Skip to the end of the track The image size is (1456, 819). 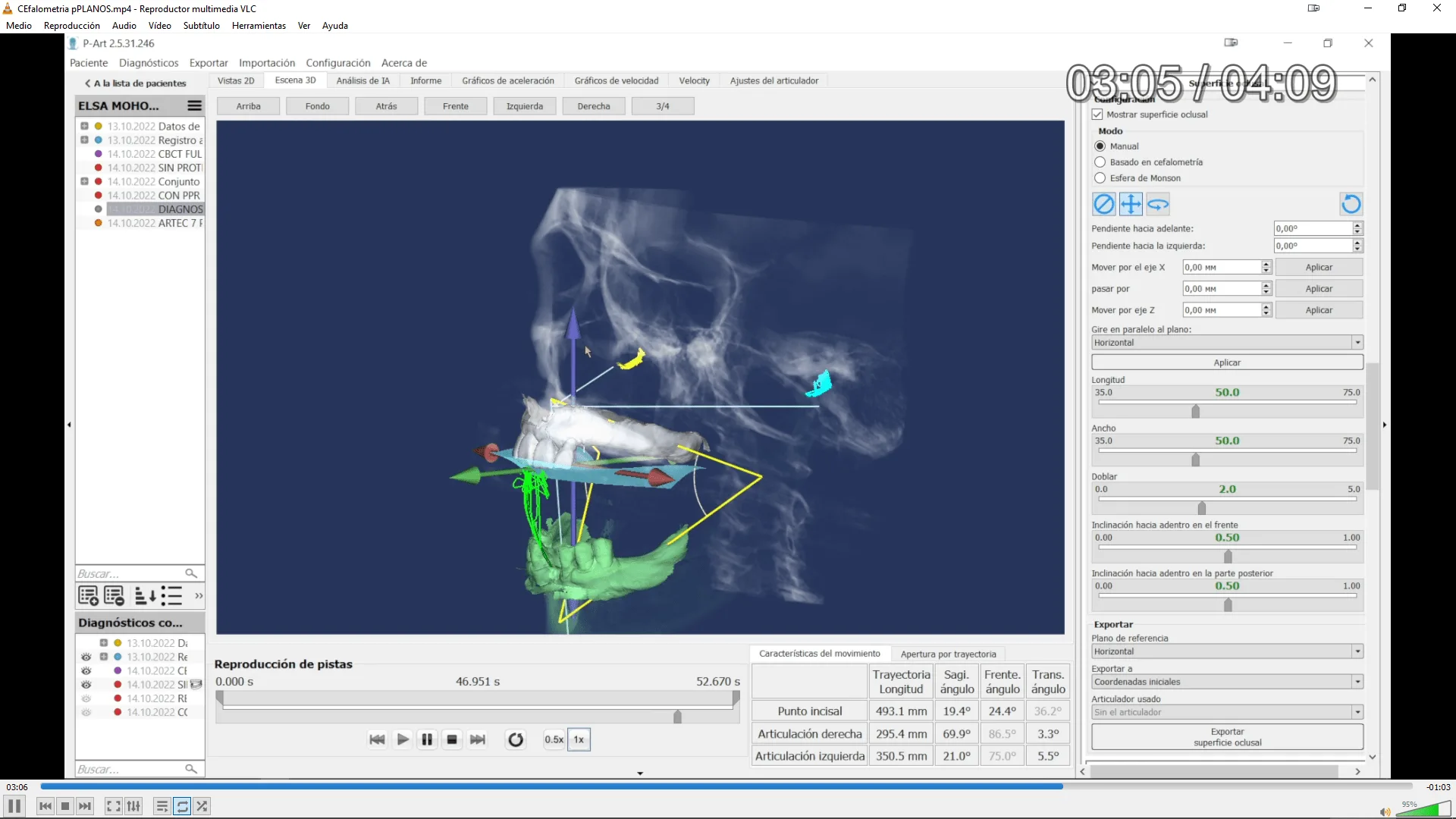(478, 739)
